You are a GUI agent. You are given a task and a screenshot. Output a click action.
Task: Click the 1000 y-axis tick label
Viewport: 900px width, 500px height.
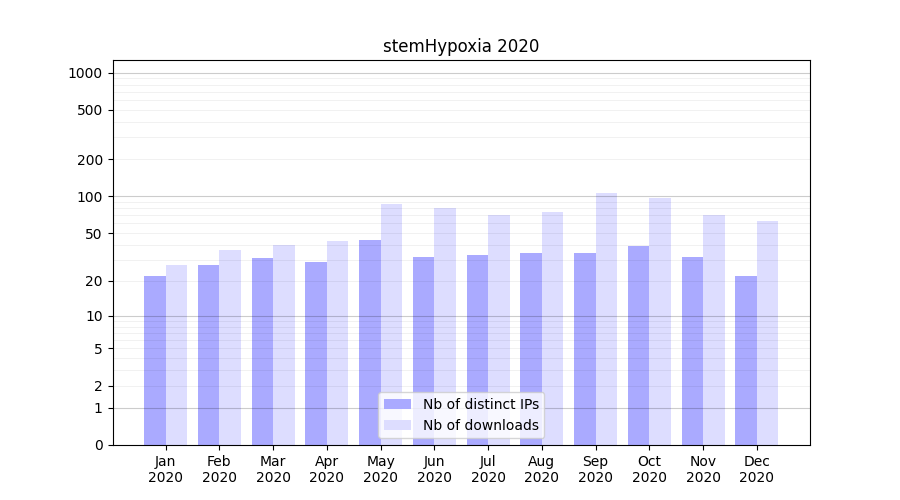coord(85,73)
